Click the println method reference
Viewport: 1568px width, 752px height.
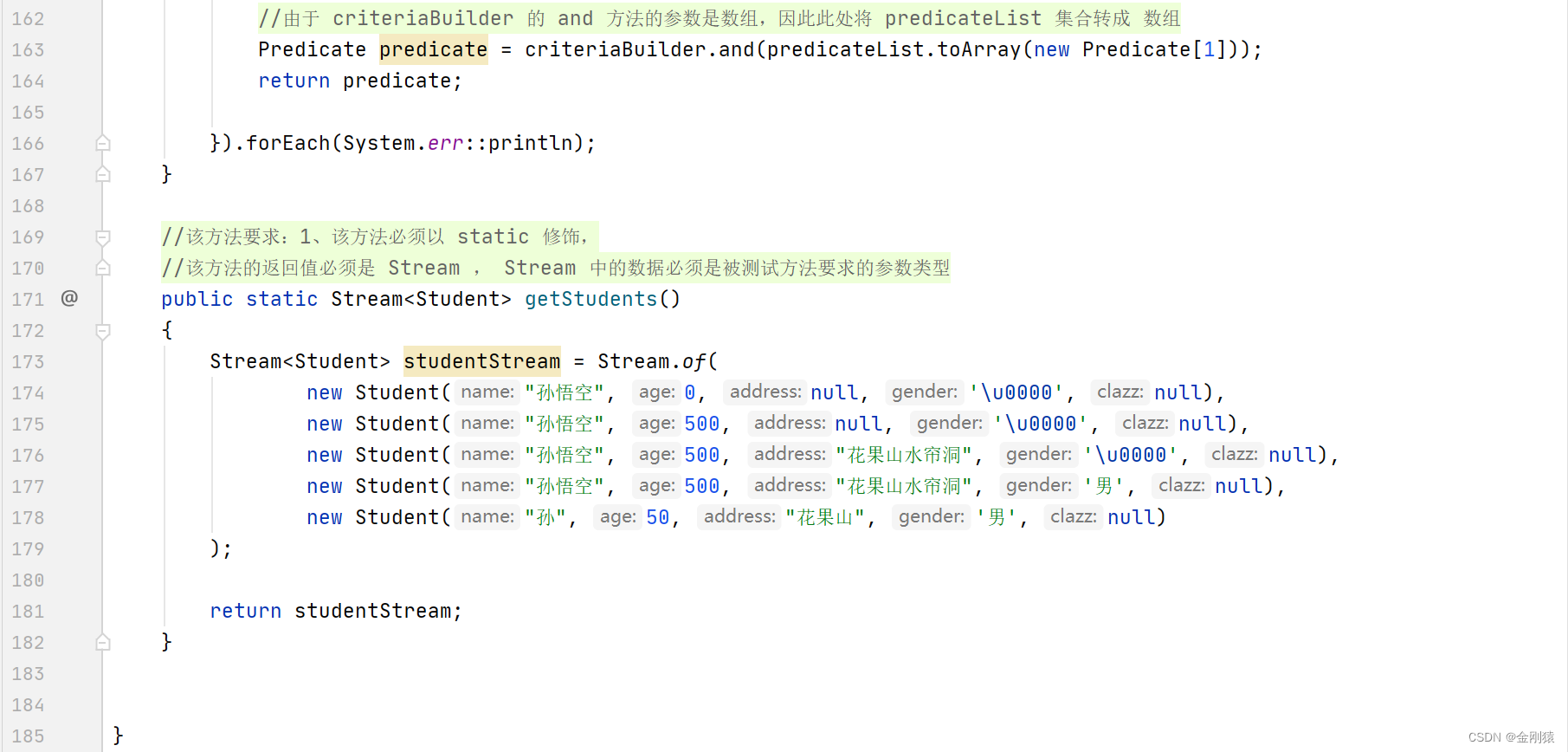click(531, 143)
